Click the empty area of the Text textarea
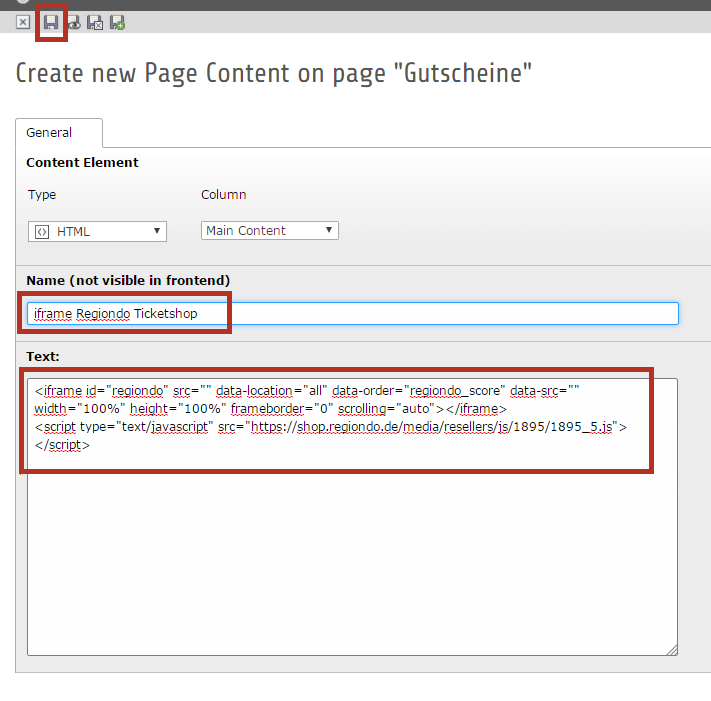The width and height of the screenshot is (711, 701). pos(350,560)
